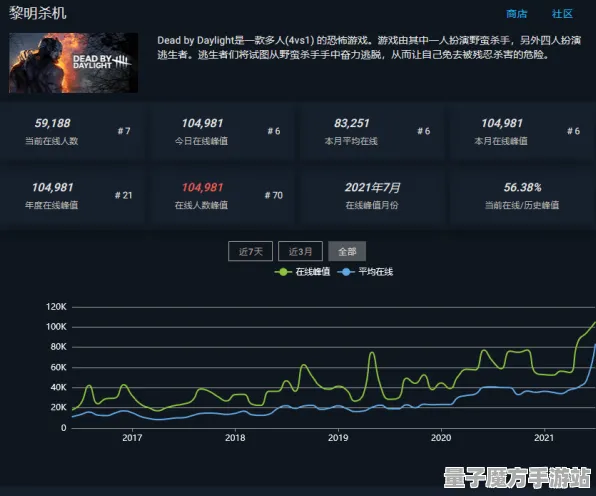Click the 当前在线/历史峰值 label
Screen dimensions: 596x496
pyautogui.click(x=522, y=205)
